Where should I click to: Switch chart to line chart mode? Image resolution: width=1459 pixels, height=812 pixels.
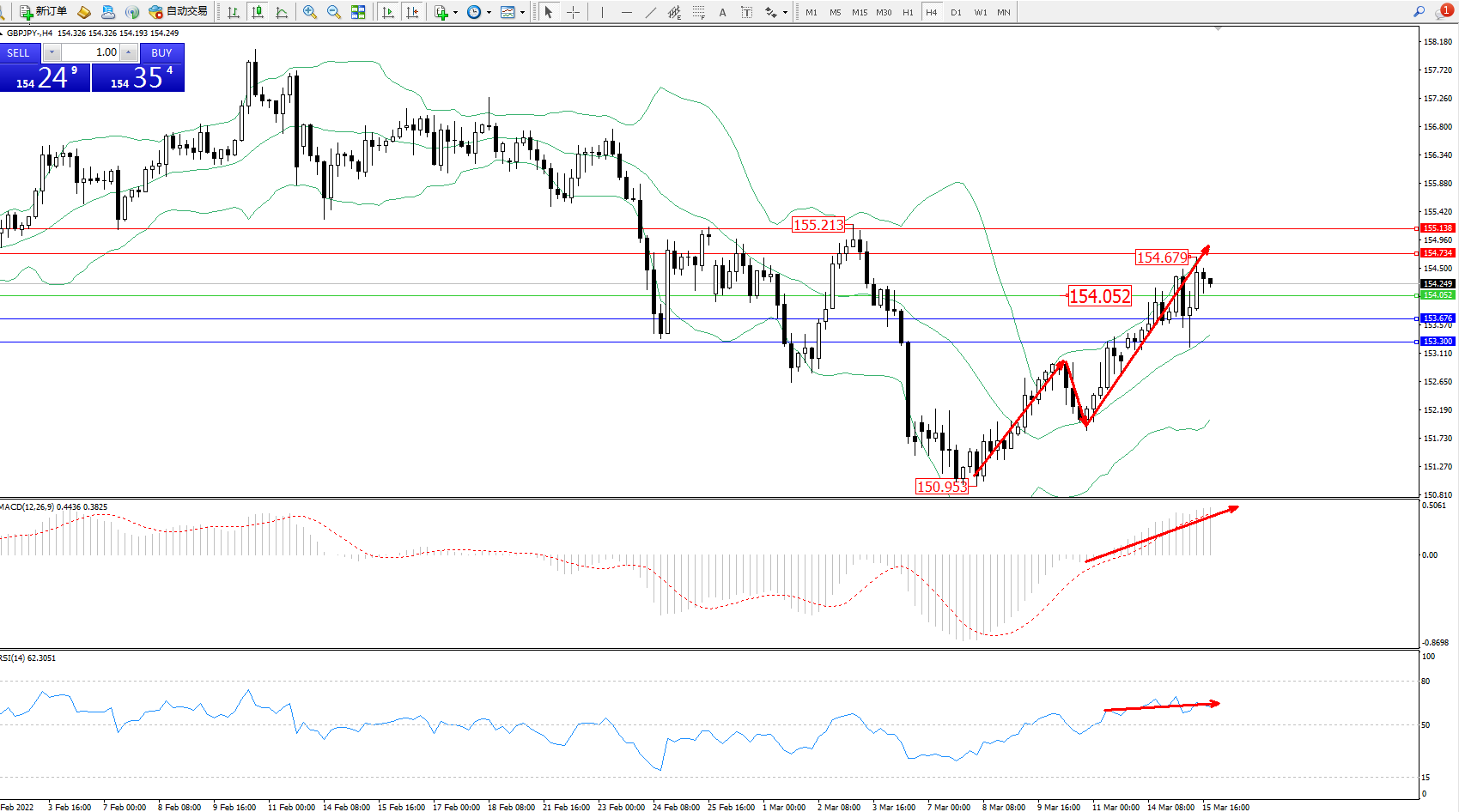click(282, 12)
